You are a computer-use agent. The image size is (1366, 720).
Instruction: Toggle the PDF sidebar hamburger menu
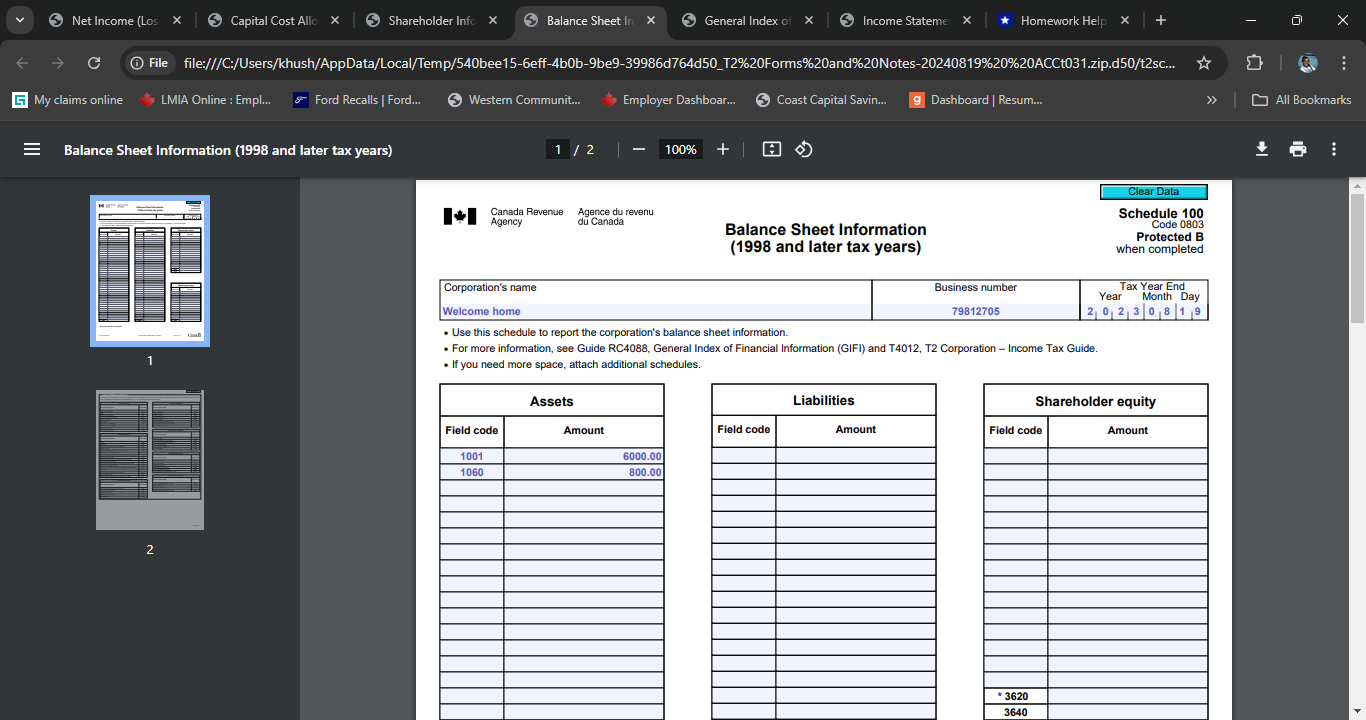point(32,149)
